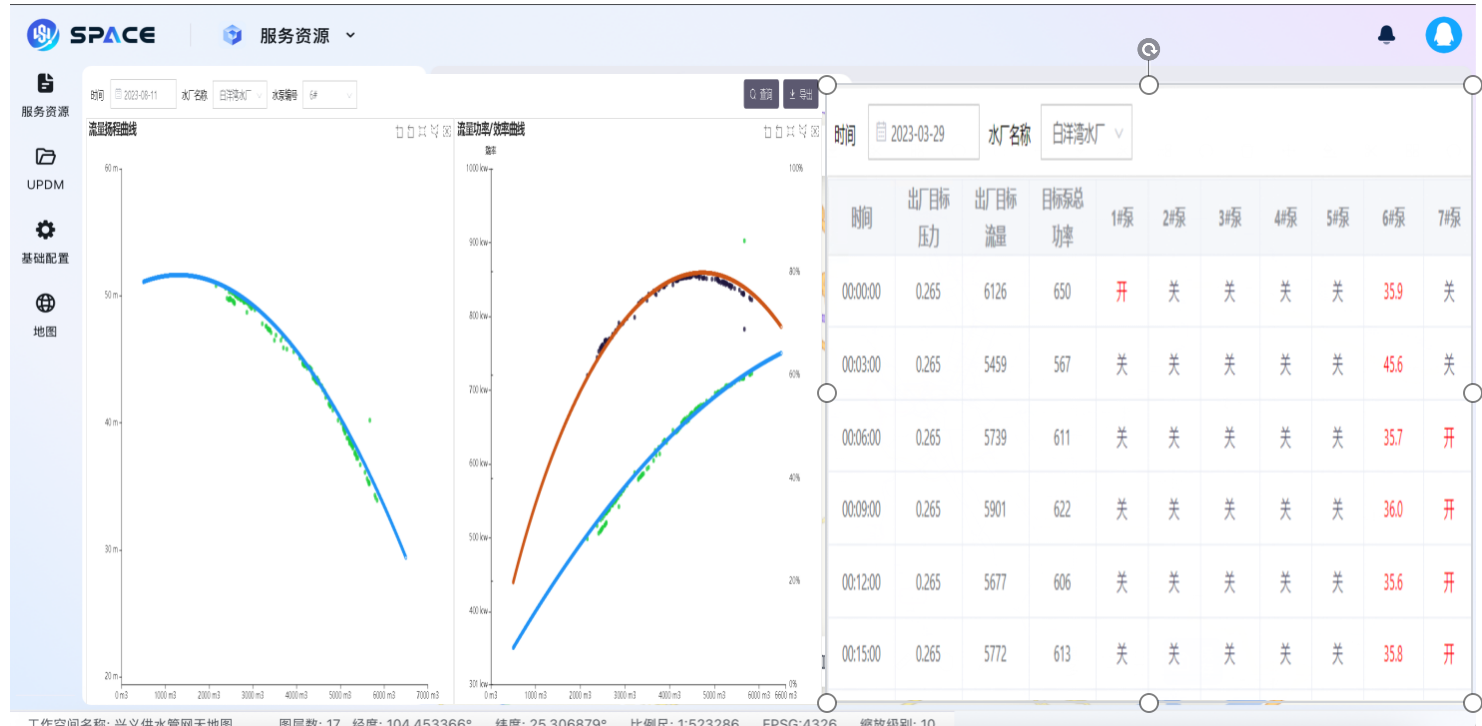Open 水厂名称 dropdown beside the 2023-03-29 date

coord(1086,133)
